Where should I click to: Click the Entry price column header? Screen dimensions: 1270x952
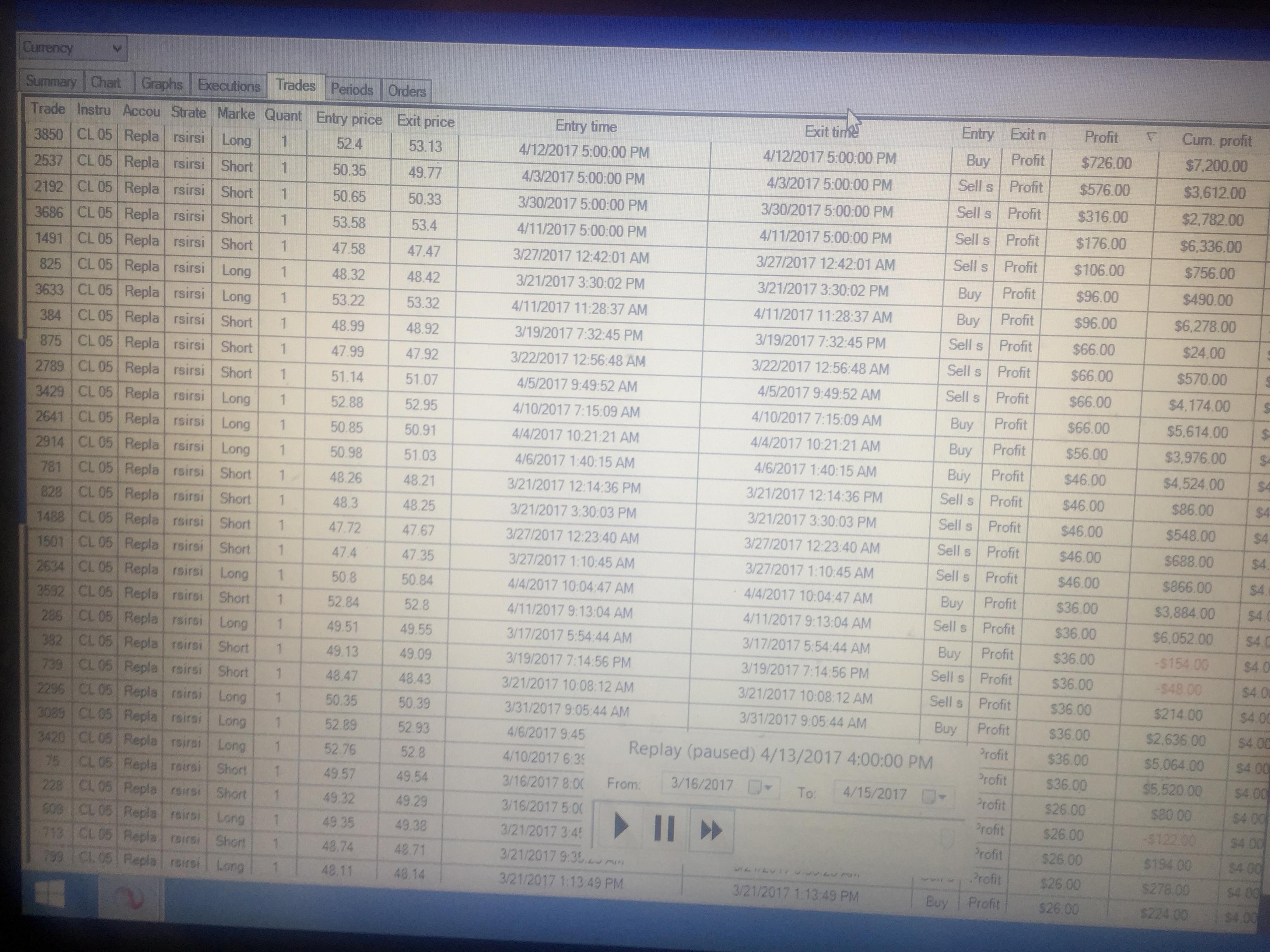coord(348,119)
